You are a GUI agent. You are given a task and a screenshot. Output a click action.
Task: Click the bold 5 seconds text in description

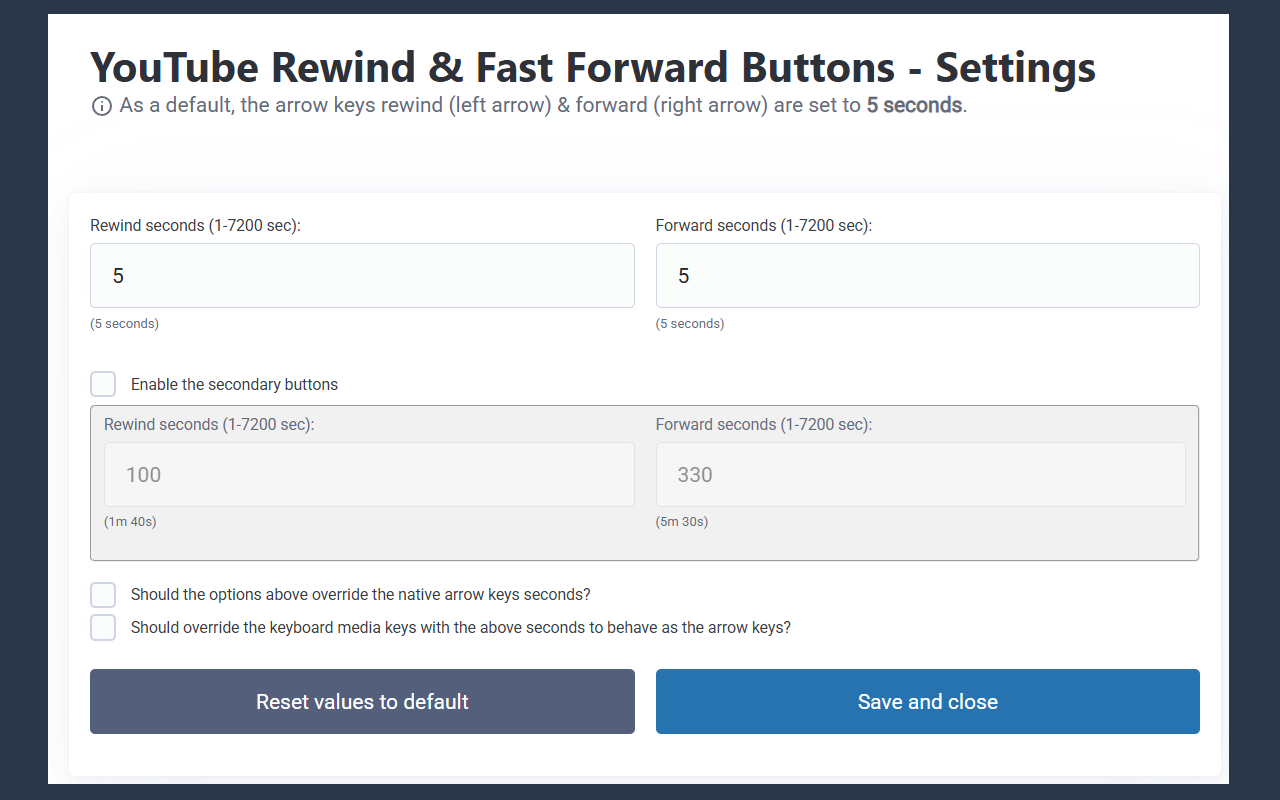point(913,104)
